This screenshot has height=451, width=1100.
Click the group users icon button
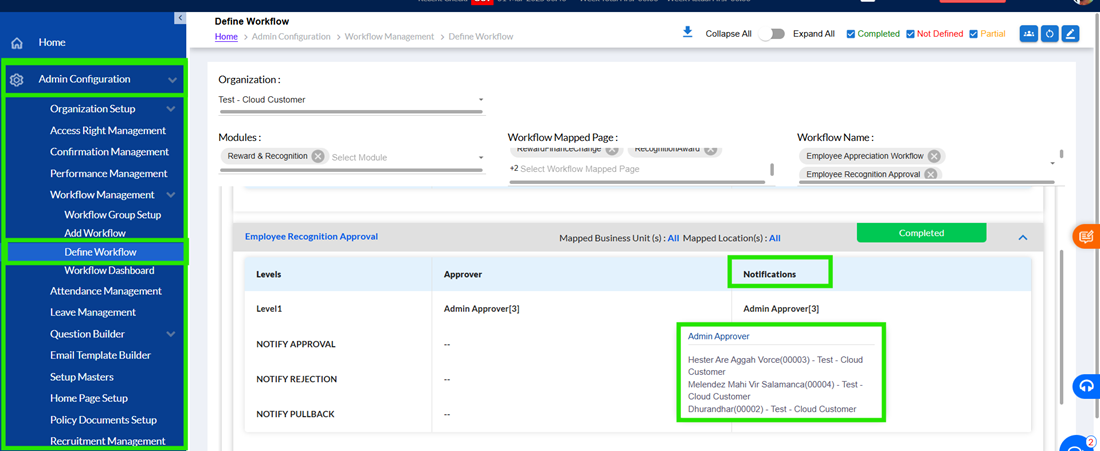point(1028,34)
